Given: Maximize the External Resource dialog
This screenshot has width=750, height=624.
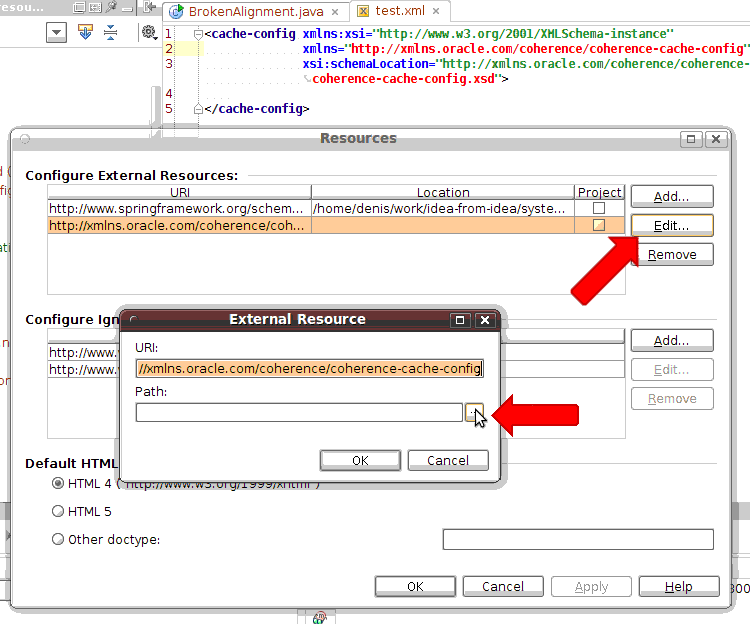Looking at the screenshot, I should (x=460, y=320).
